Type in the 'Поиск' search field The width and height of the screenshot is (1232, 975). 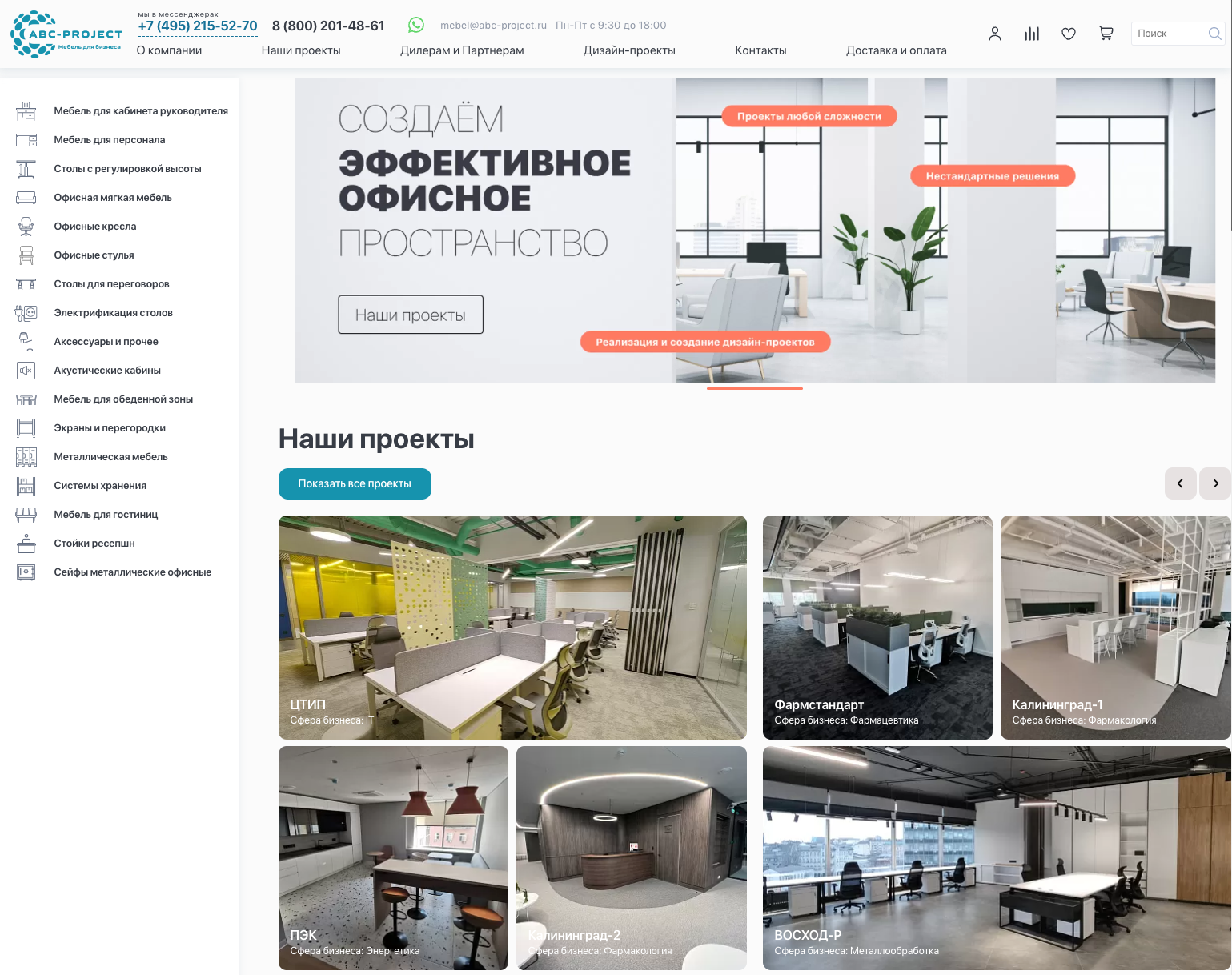click(1169, 34)
